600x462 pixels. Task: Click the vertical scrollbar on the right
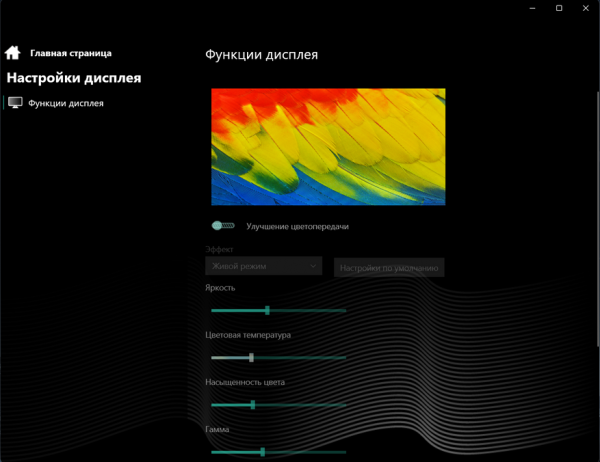click(598, 219)
